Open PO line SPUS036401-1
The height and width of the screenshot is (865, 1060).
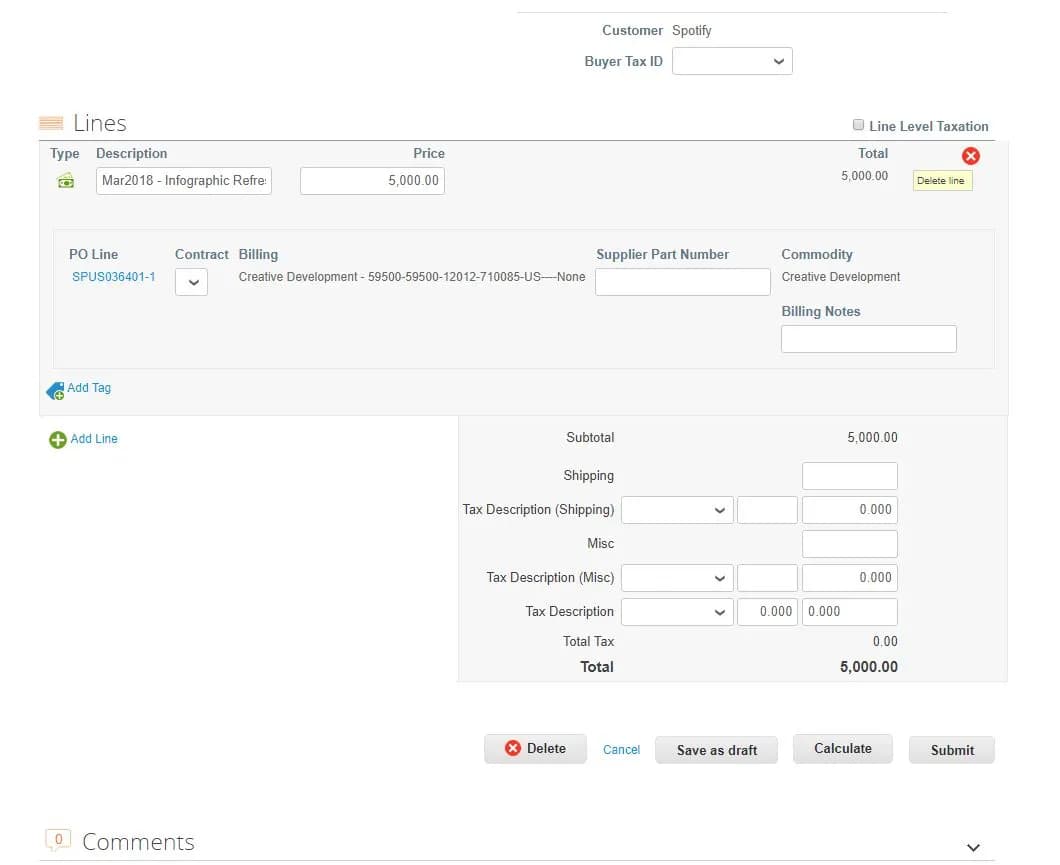[113, 277]
